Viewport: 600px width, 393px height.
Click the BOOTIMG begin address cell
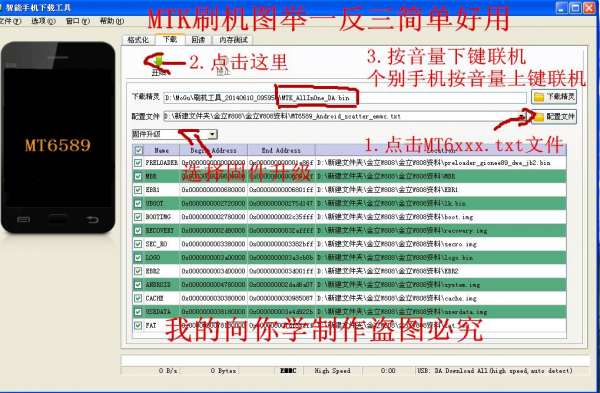tap(213, 217)
